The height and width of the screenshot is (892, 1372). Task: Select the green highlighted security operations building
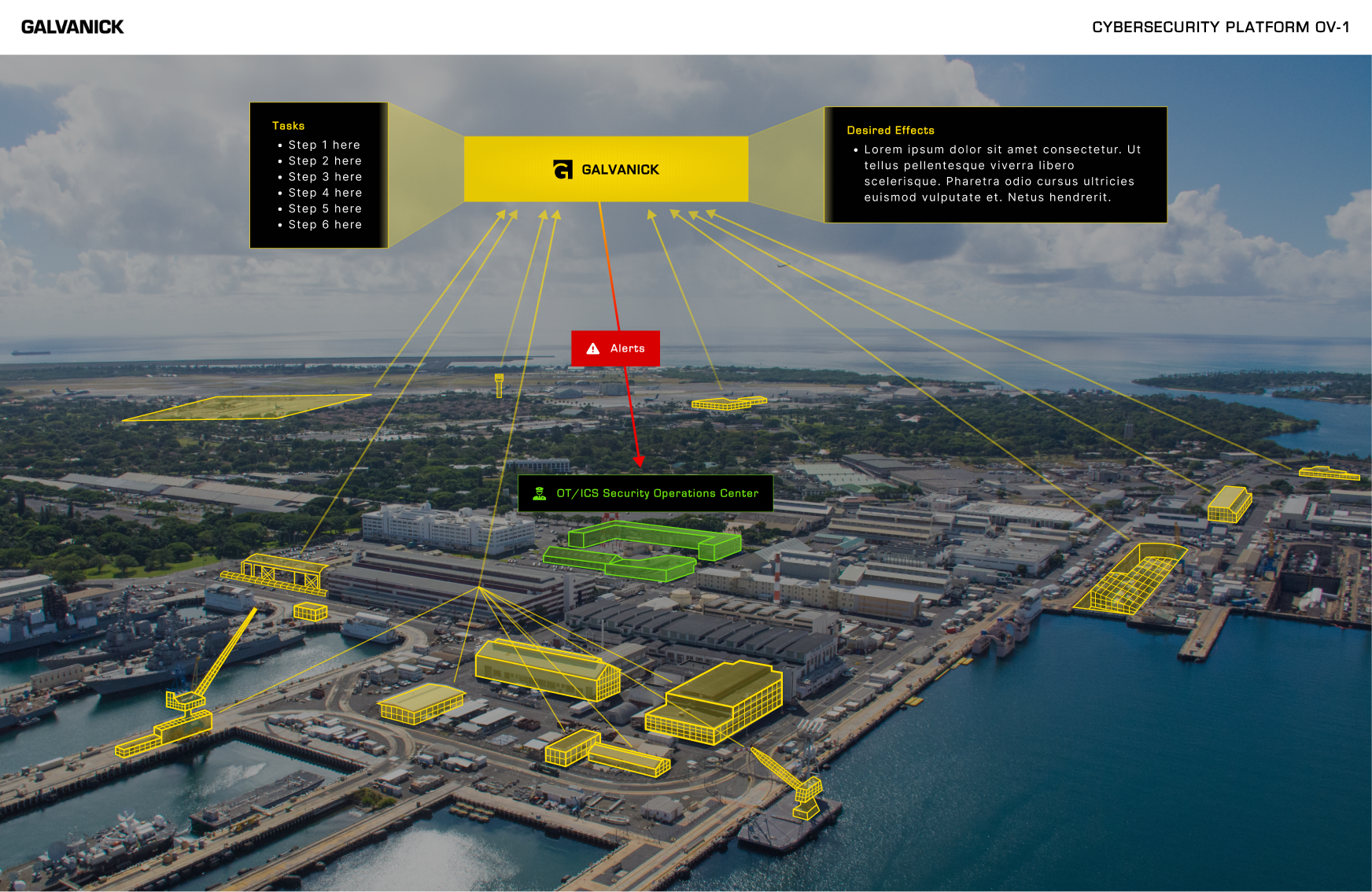[x=642, y=551]
